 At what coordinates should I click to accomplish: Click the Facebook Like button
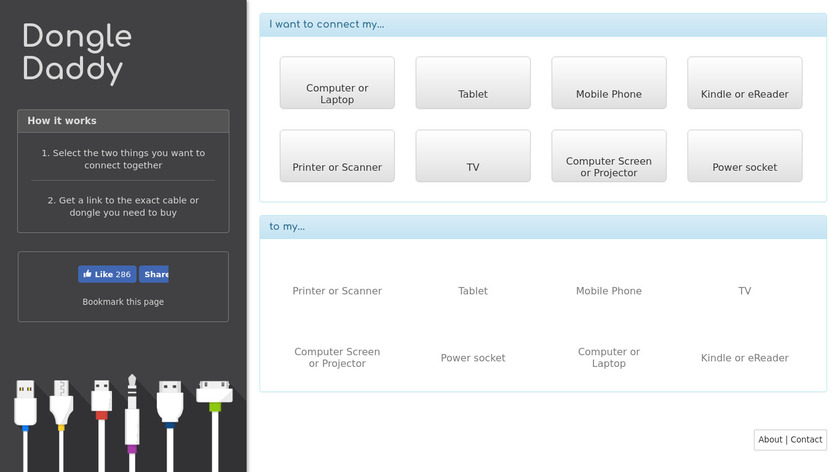pos(107,274)
